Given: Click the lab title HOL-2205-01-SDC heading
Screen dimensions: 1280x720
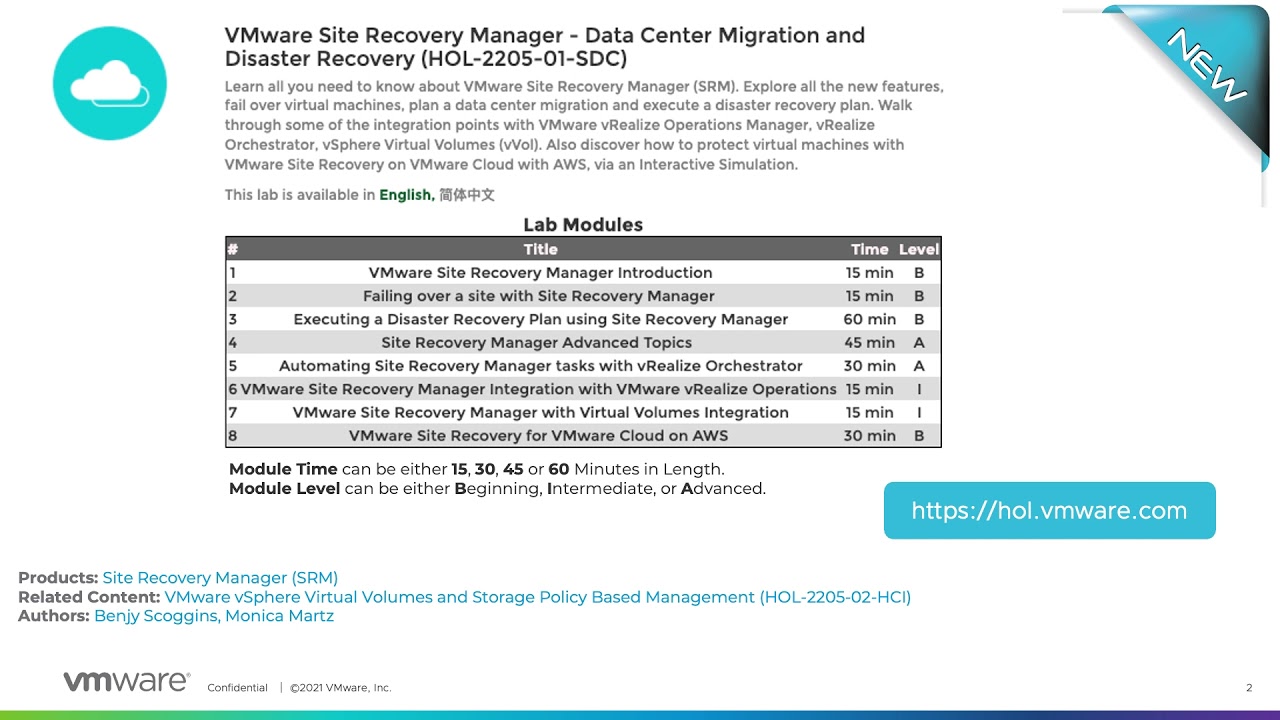Looking at the screenshot, I should 544,47.
